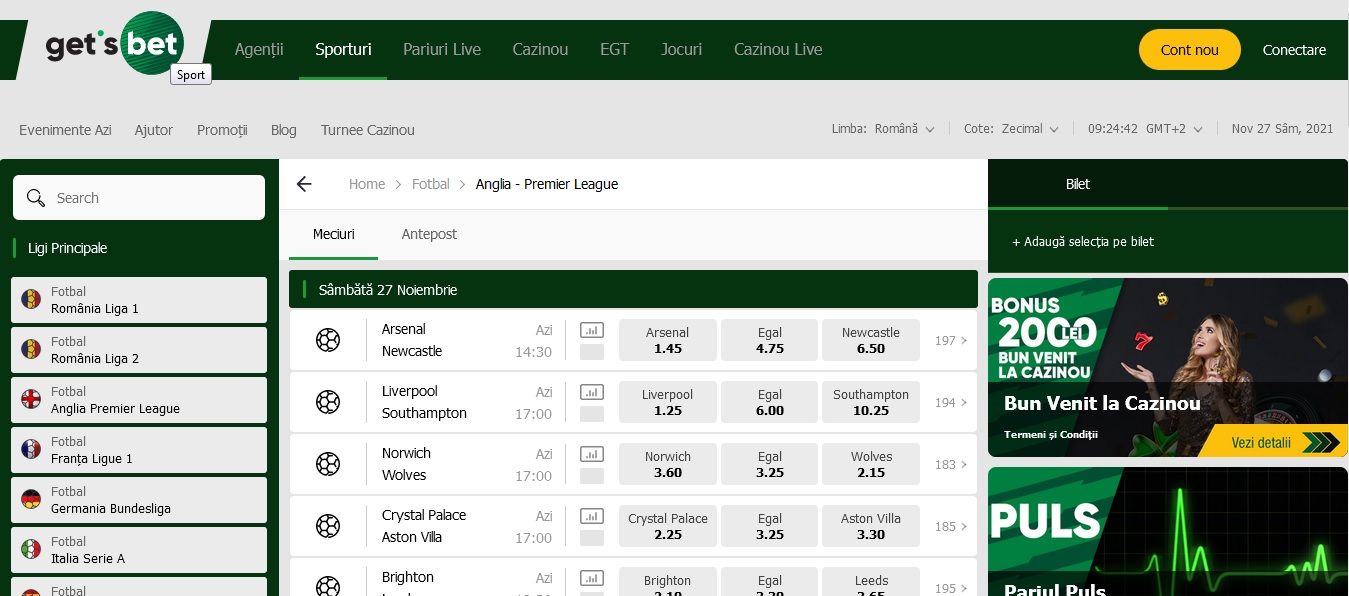Screen dimensions: 1349x596
Task: Click the România Liga 1 flag icon
Action: pos(32,299)
